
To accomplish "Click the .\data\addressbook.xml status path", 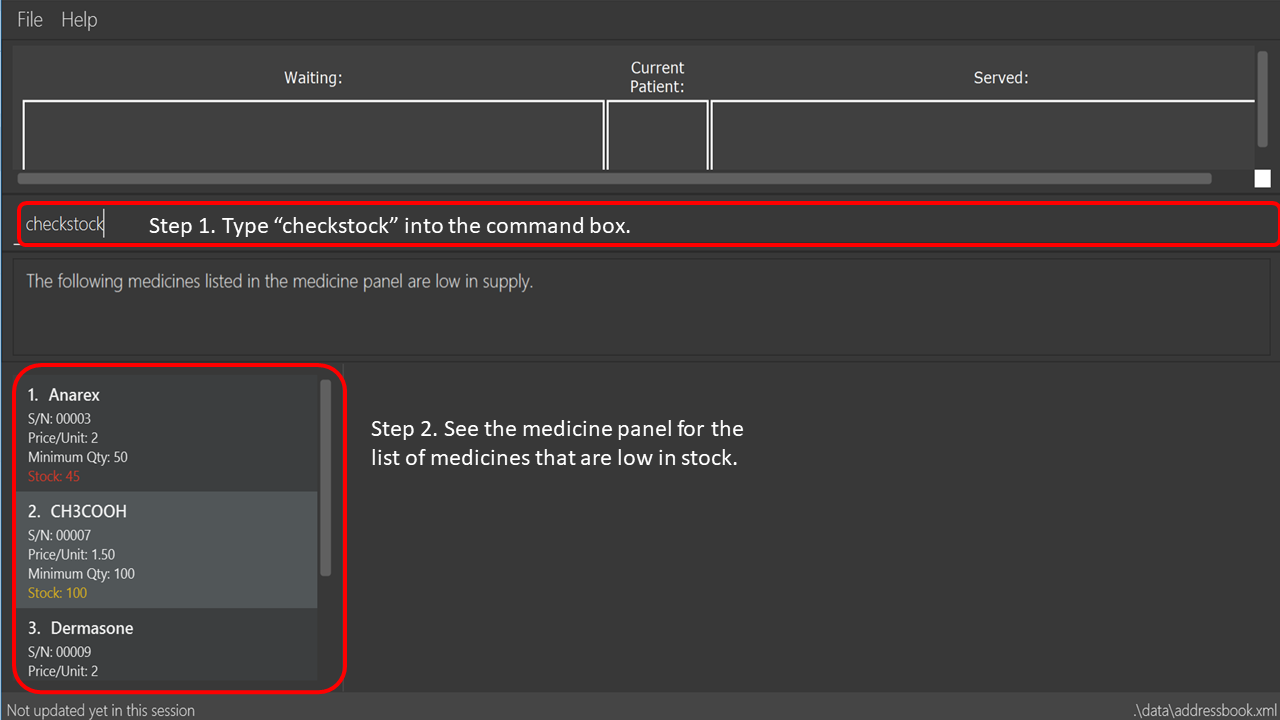I will pos(1205,710).
